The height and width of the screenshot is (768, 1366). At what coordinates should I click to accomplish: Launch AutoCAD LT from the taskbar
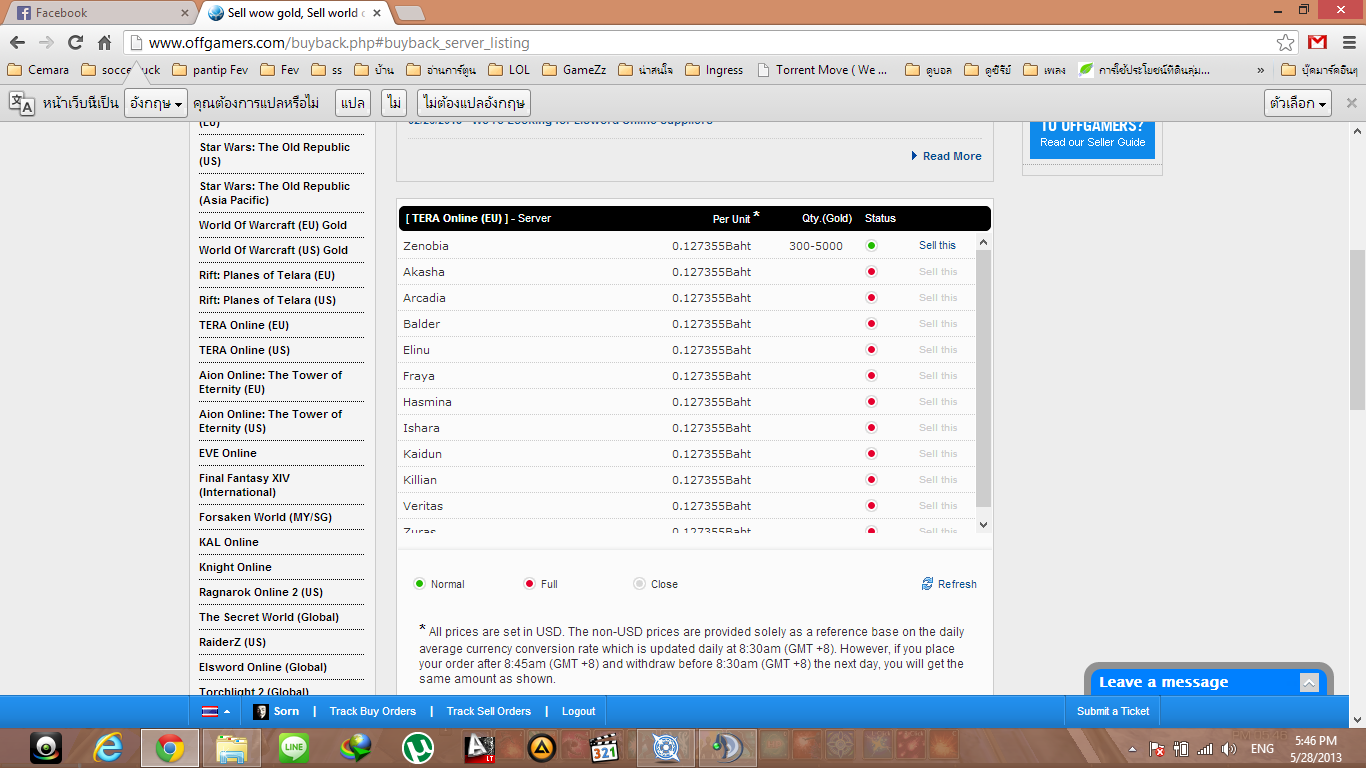click(480, 747)
